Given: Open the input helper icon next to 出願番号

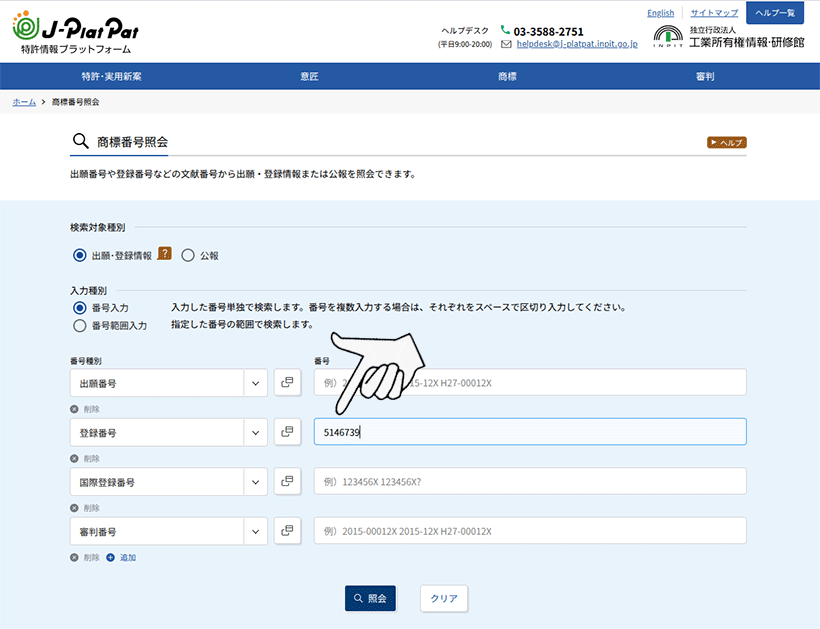Looking at the screenshot, I should point(287,381).
